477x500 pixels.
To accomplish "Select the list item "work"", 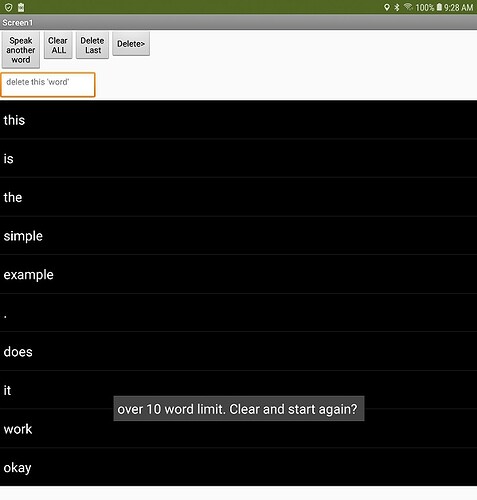I will (x=238, y=429).
